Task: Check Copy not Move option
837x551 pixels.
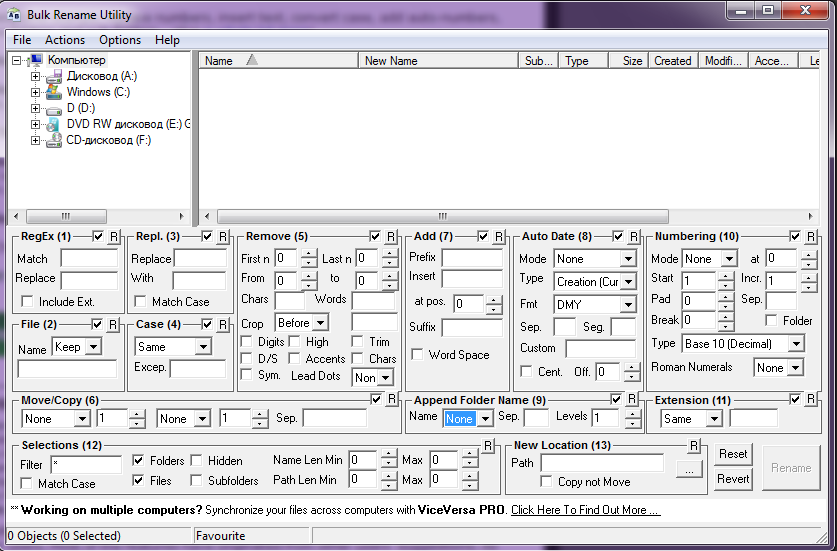Action: click(x=546, y=482)
